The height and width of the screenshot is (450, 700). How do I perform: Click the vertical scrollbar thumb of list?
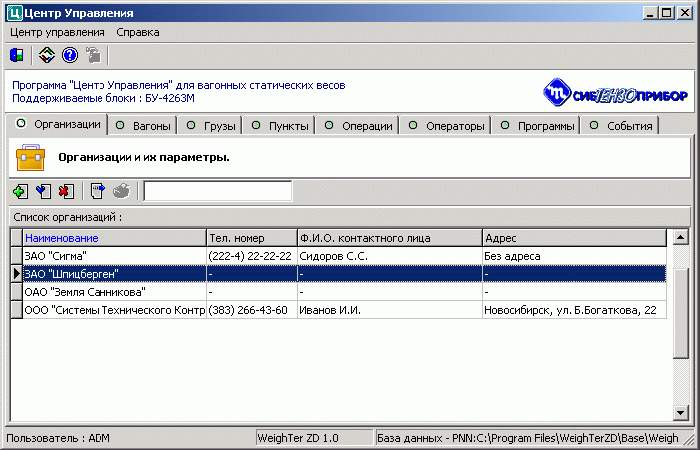pos(680,312)
